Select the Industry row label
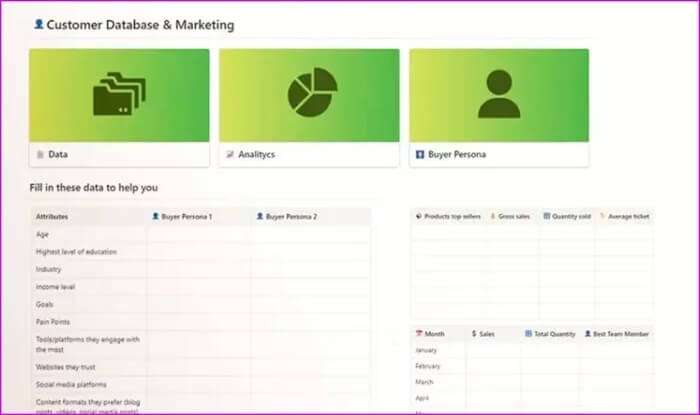Screen dimensions: 700x415 [49, 269]
